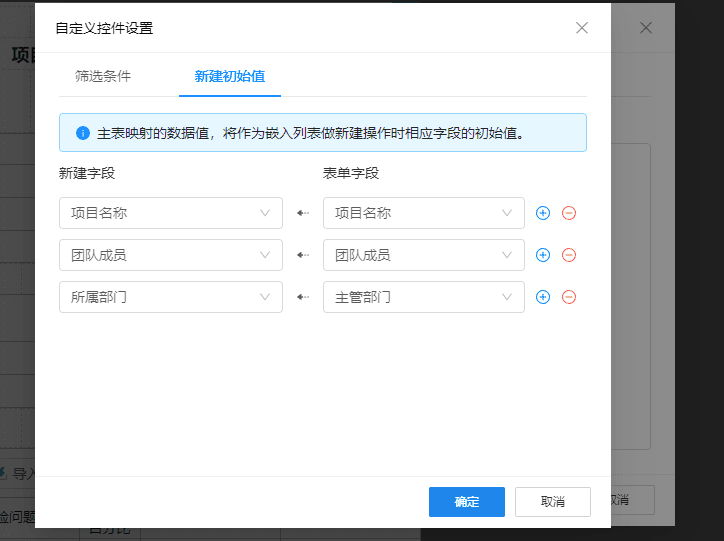Click the arrow between 所属部门 and 主管部门

[303, 297]
